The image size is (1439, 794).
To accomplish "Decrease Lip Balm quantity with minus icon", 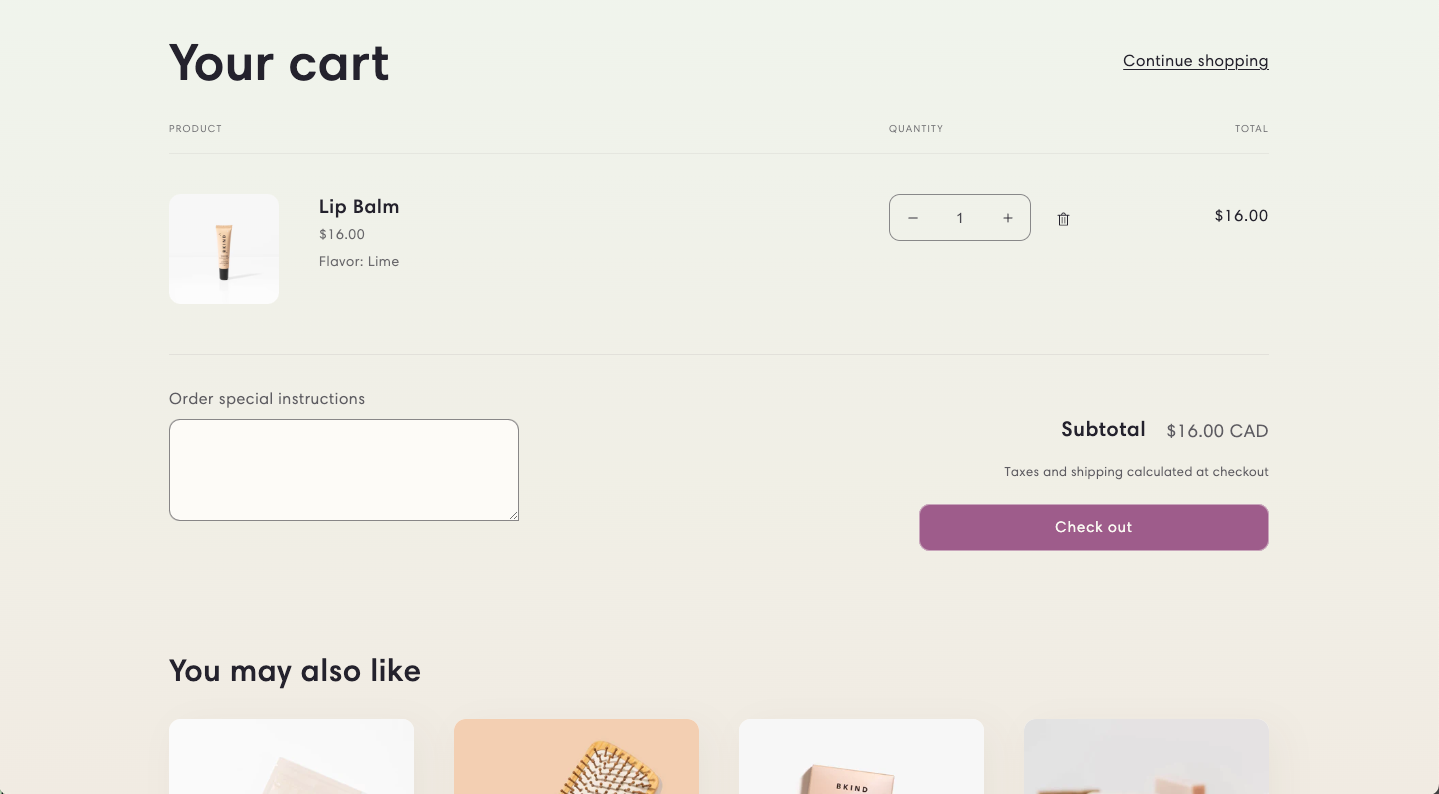I will pyautogui.click(x=912, y=218).
